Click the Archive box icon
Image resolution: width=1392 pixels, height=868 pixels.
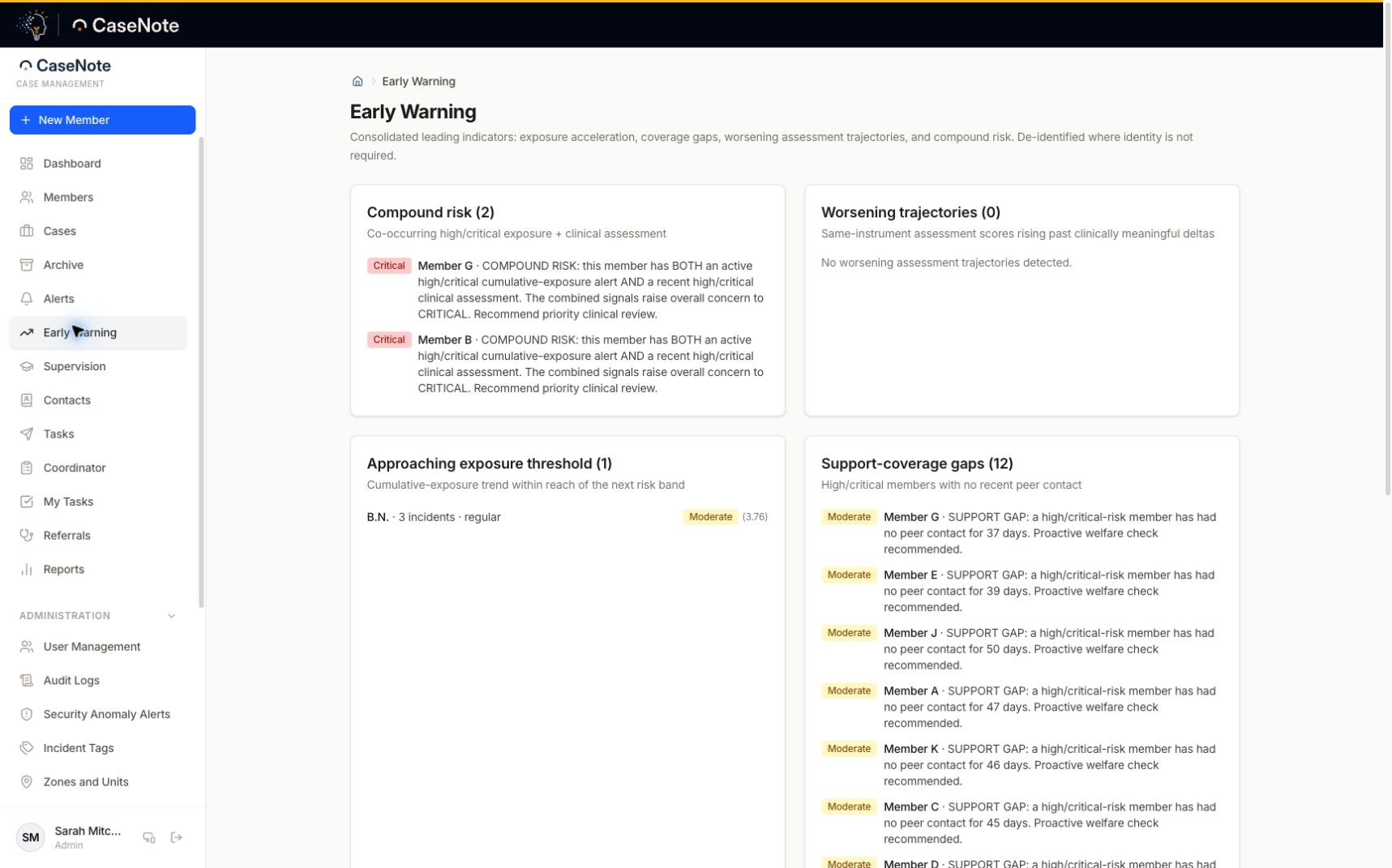27,265
